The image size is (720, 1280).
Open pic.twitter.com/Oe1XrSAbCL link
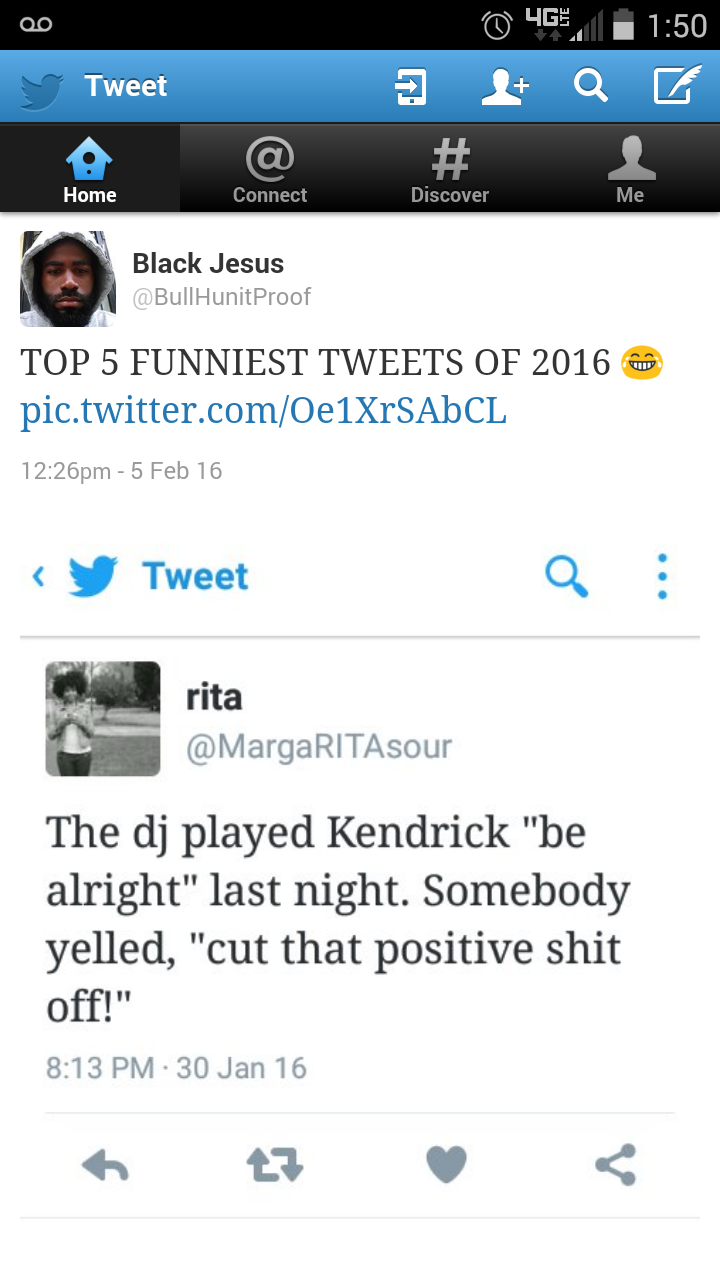pyautogui.click(x=264, y=411)
